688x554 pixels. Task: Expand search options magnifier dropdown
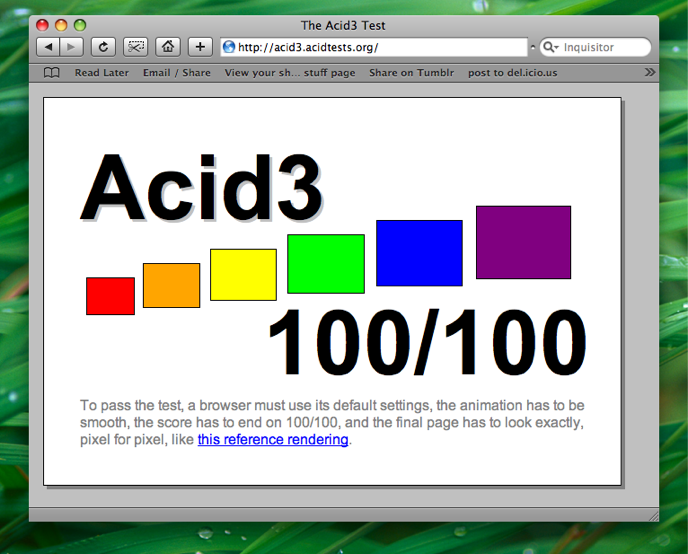click(x=551, y=47)
